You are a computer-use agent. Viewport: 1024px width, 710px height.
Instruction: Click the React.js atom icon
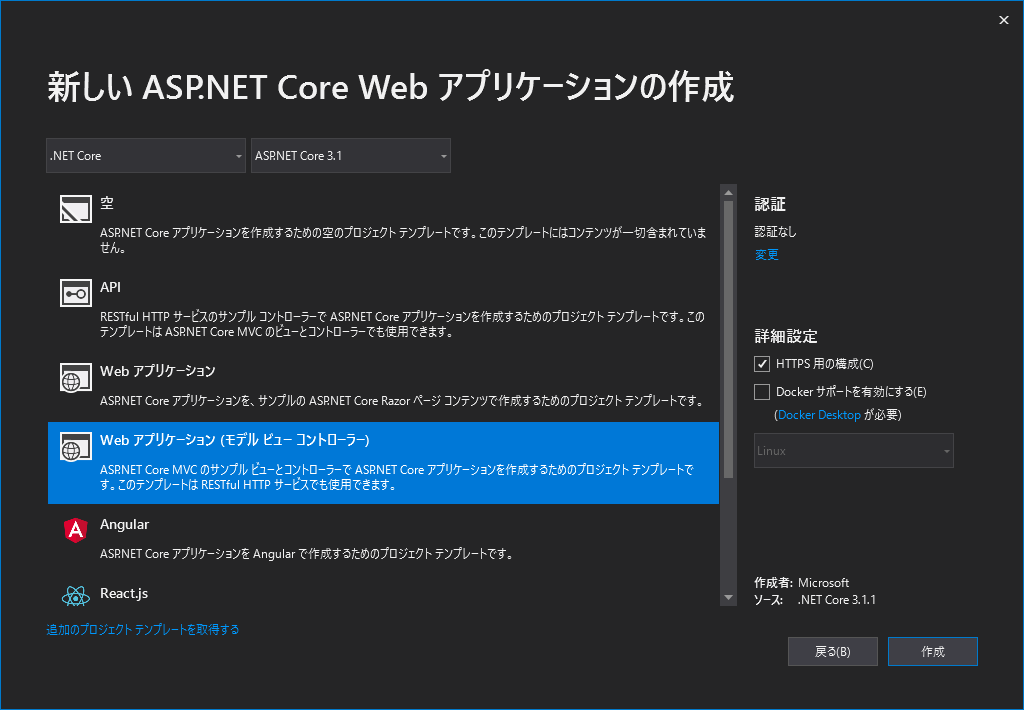coord(76,596)
